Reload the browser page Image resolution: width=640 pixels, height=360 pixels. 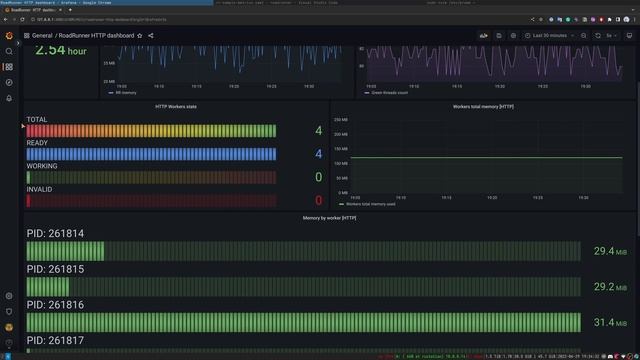point(22,20)
